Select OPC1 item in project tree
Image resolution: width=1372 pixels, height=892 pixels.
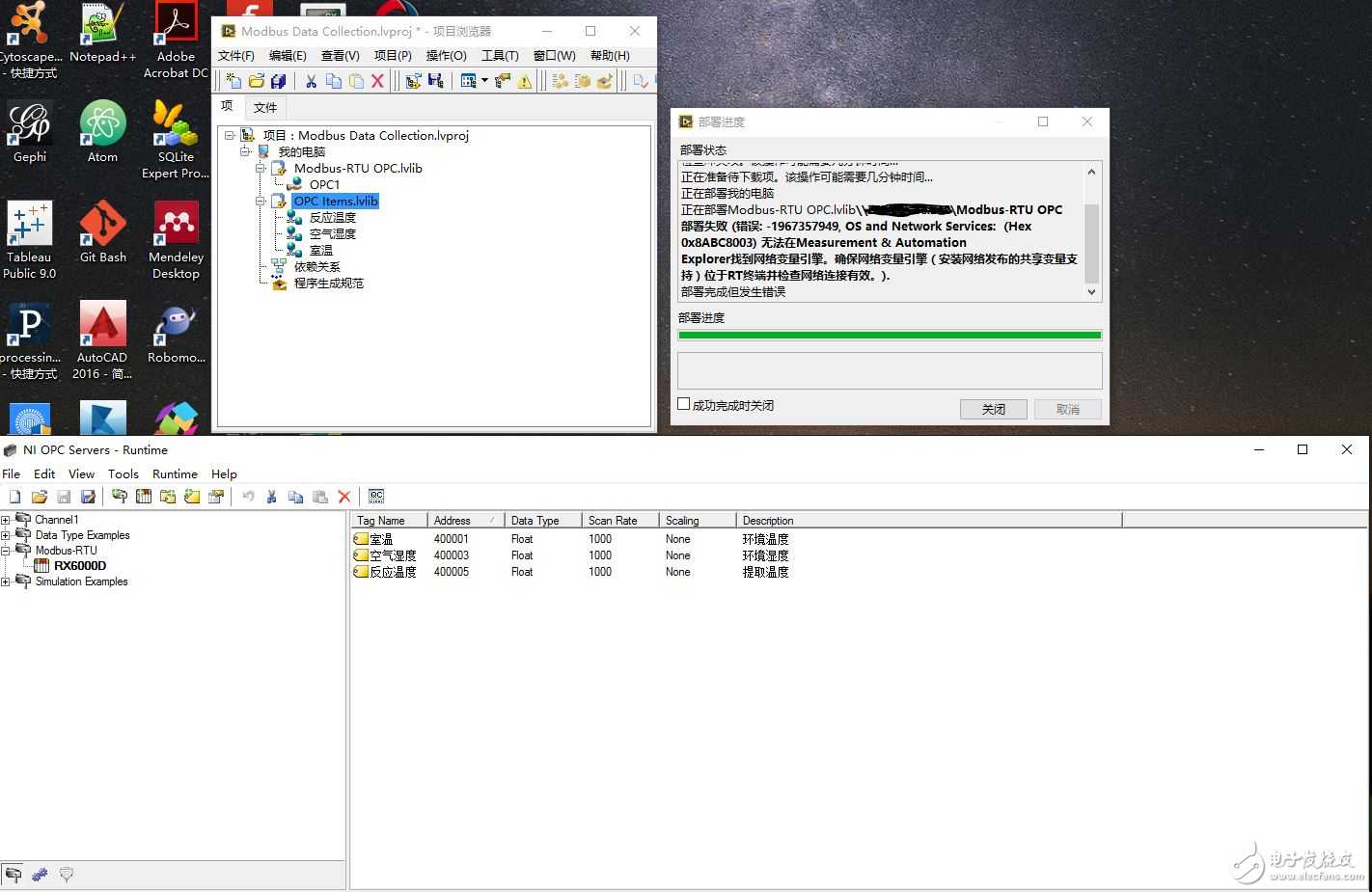click(x=324, y=184)
